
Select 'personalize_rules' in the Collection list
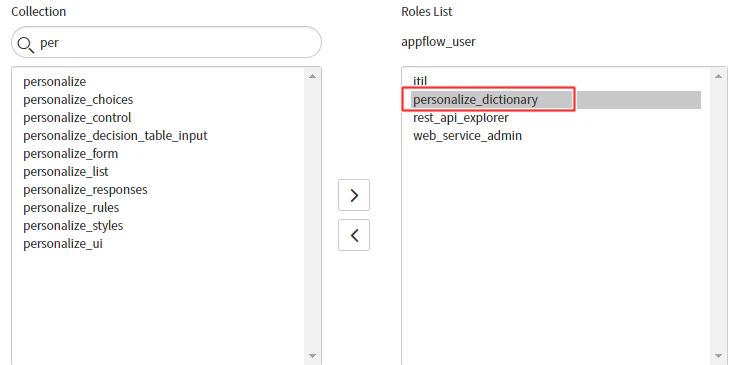(x=71, y=208)
